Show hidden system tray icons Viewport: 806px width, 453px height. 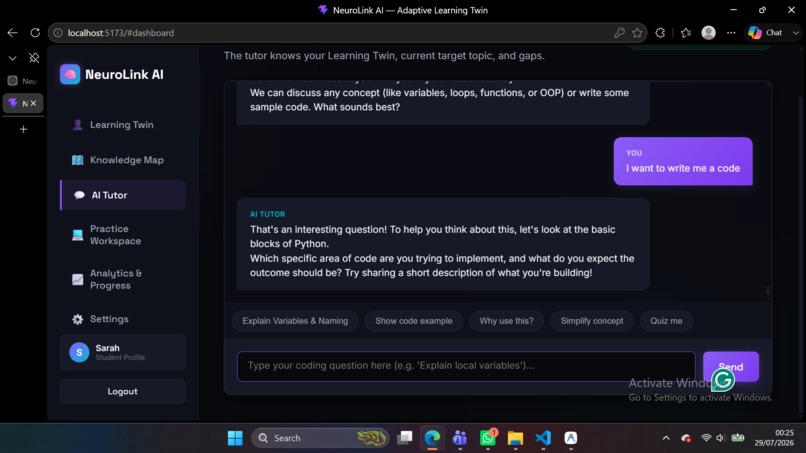tap(666, 438)
